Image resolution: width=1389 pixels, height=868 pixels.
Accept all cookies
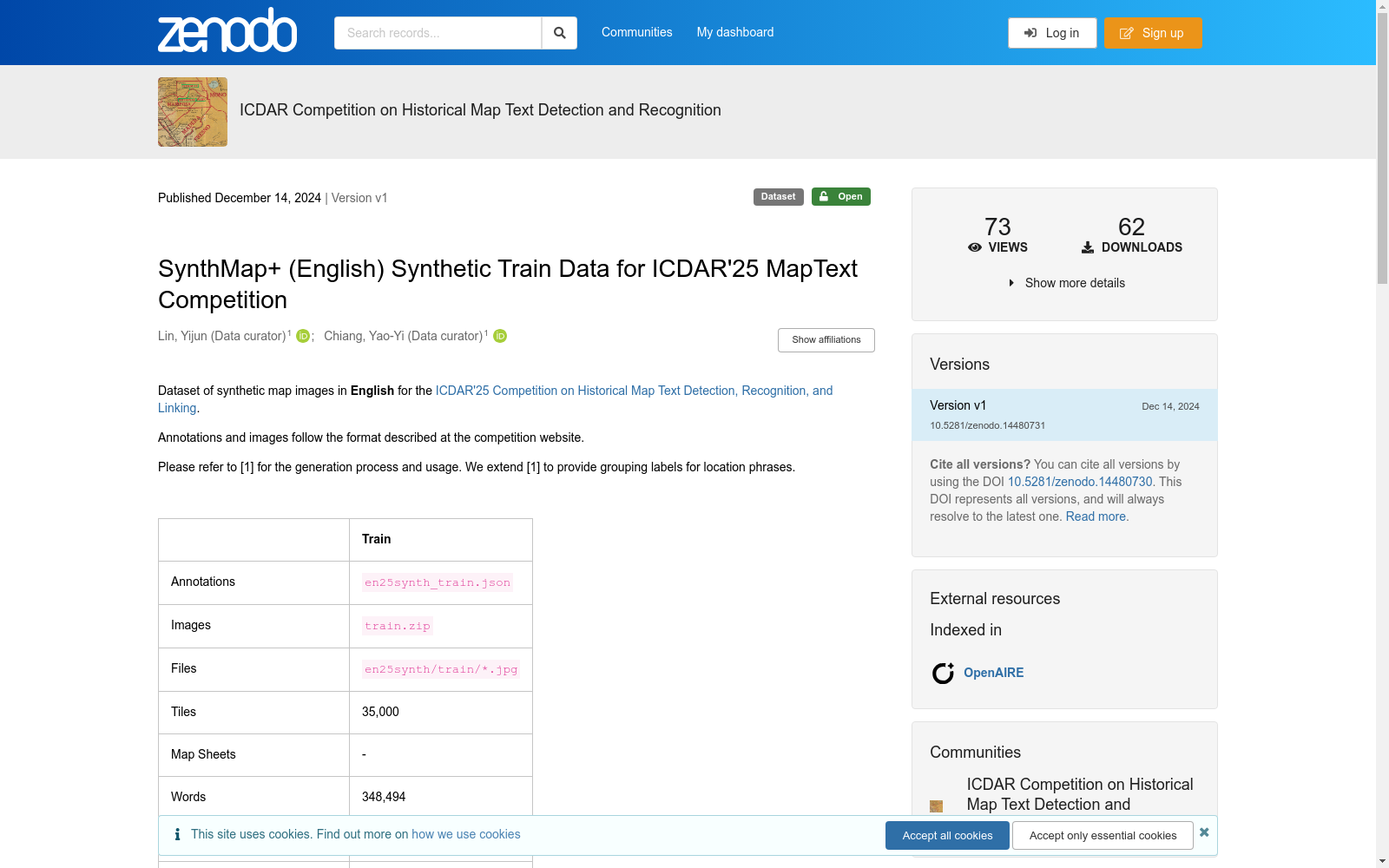[947, 836]
